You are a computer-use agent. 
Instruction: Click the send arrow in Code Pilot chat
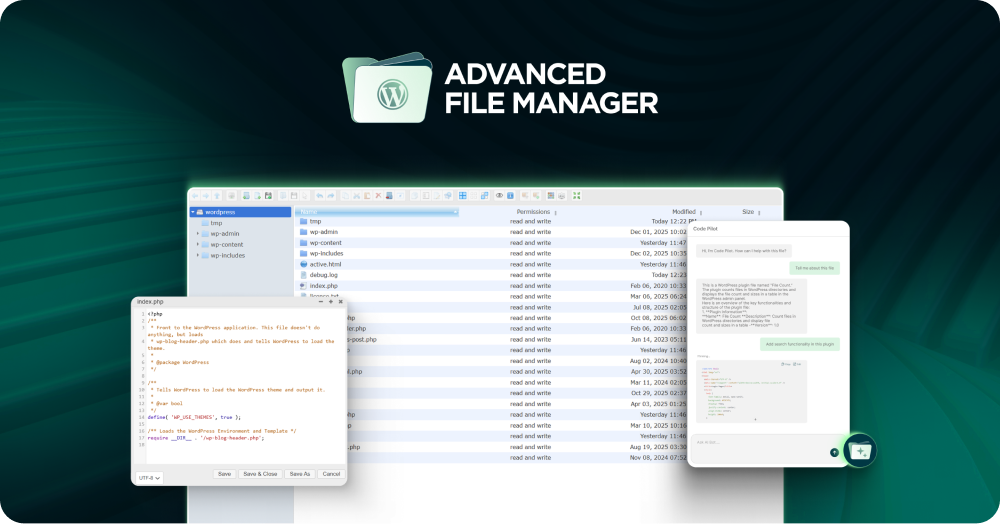(x=834, y=452)
